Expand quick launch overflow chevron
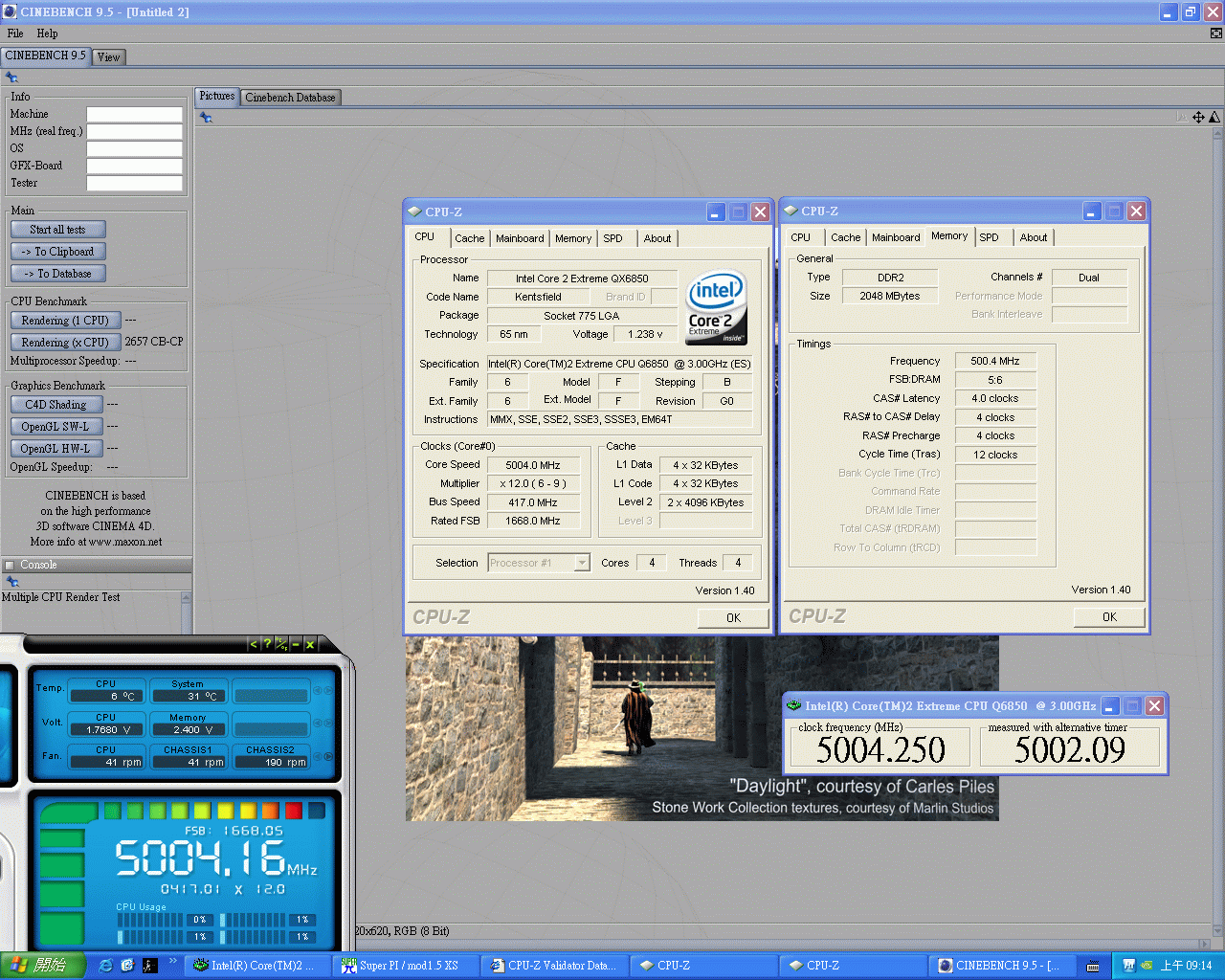This screenshot has height=980, width=1225. pyautogui.click(x=173, y=961)
